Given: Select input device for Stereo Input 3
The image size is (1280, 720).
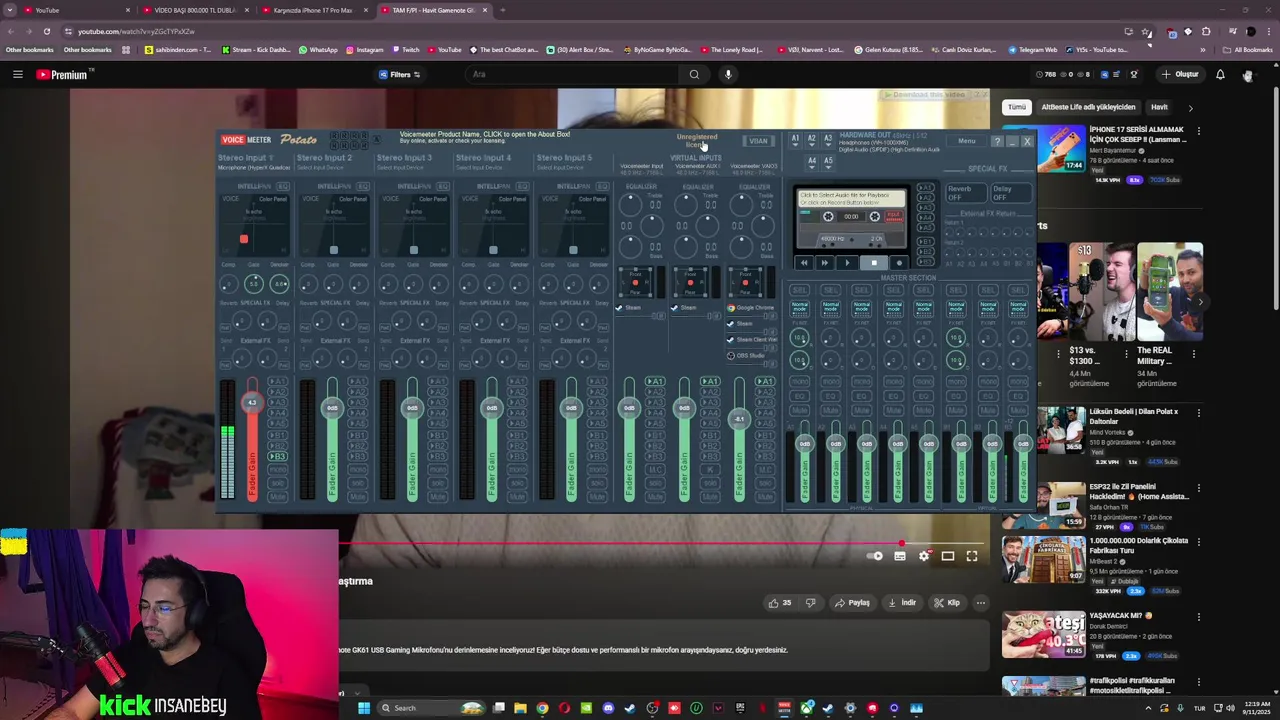Looking at the screenshot, I should 400,167.
